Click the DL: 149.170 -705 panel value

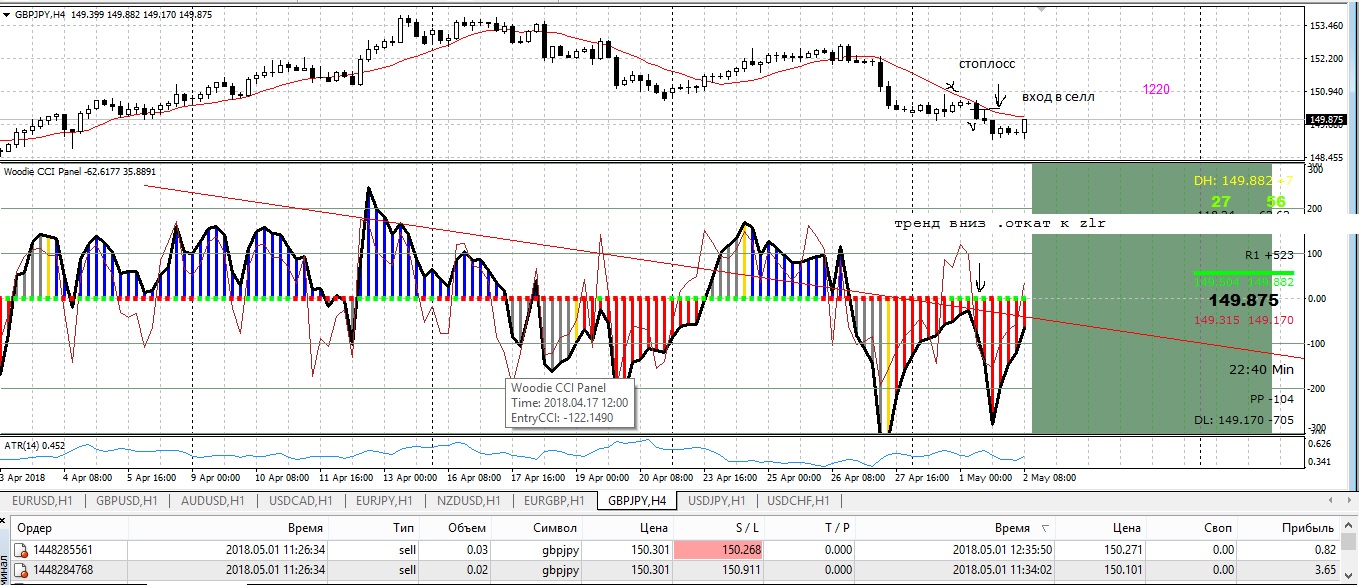[x=1242, y=420]
